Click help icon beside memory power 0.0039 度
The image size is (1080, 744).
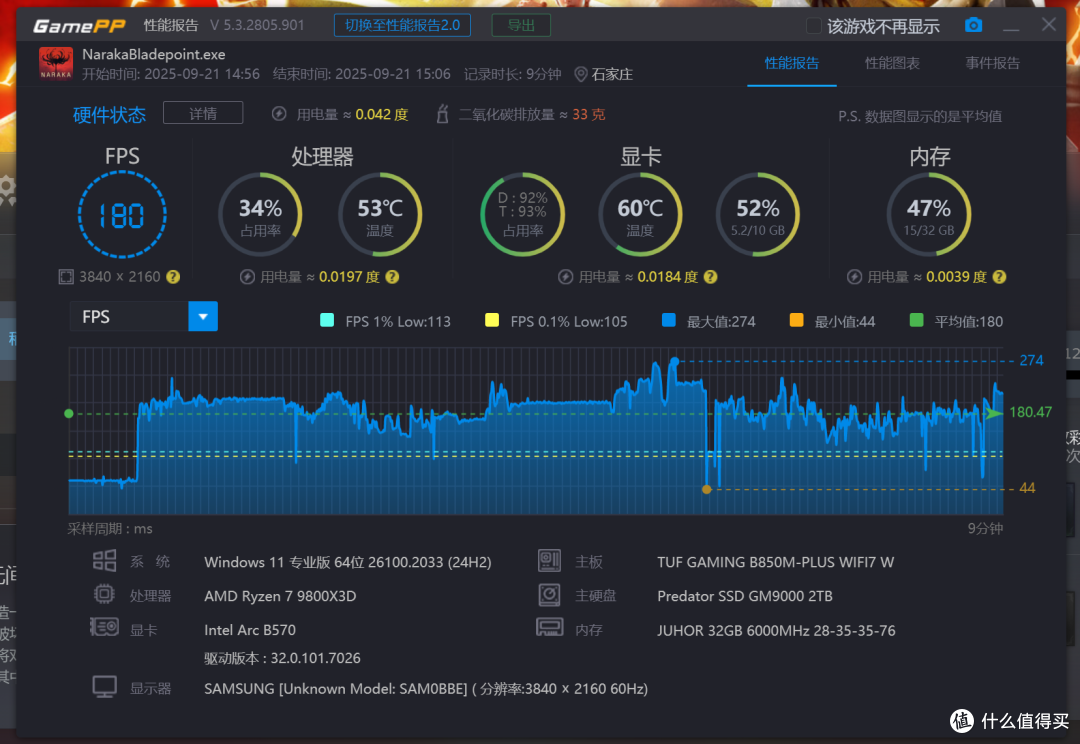coord(999,277)
